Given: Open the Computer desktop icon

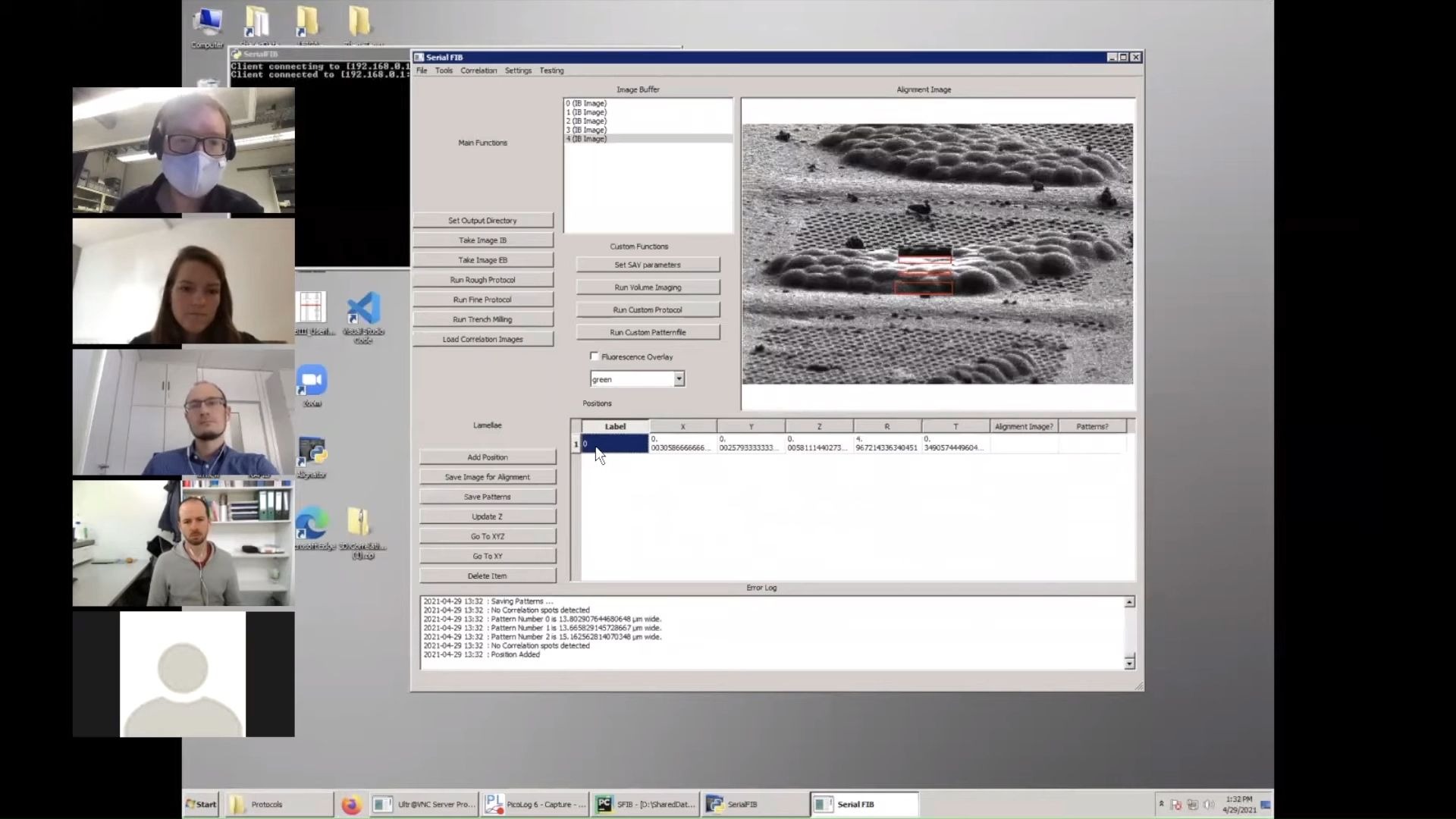Looking at the screenshot, I should click(x=206, y=27).
